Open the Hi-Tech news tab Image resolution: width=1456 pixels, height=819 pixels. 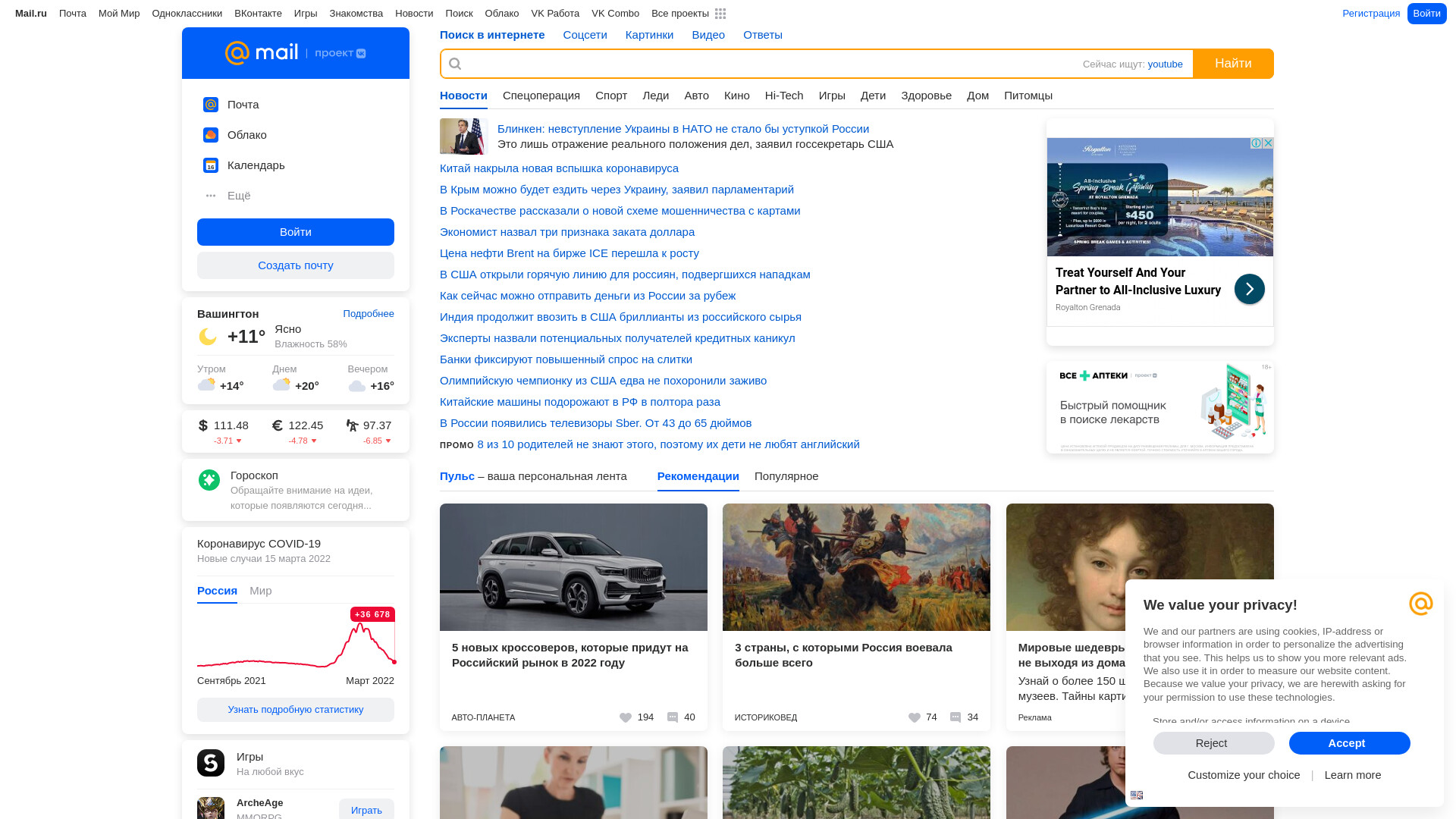[x=784, y=96]
